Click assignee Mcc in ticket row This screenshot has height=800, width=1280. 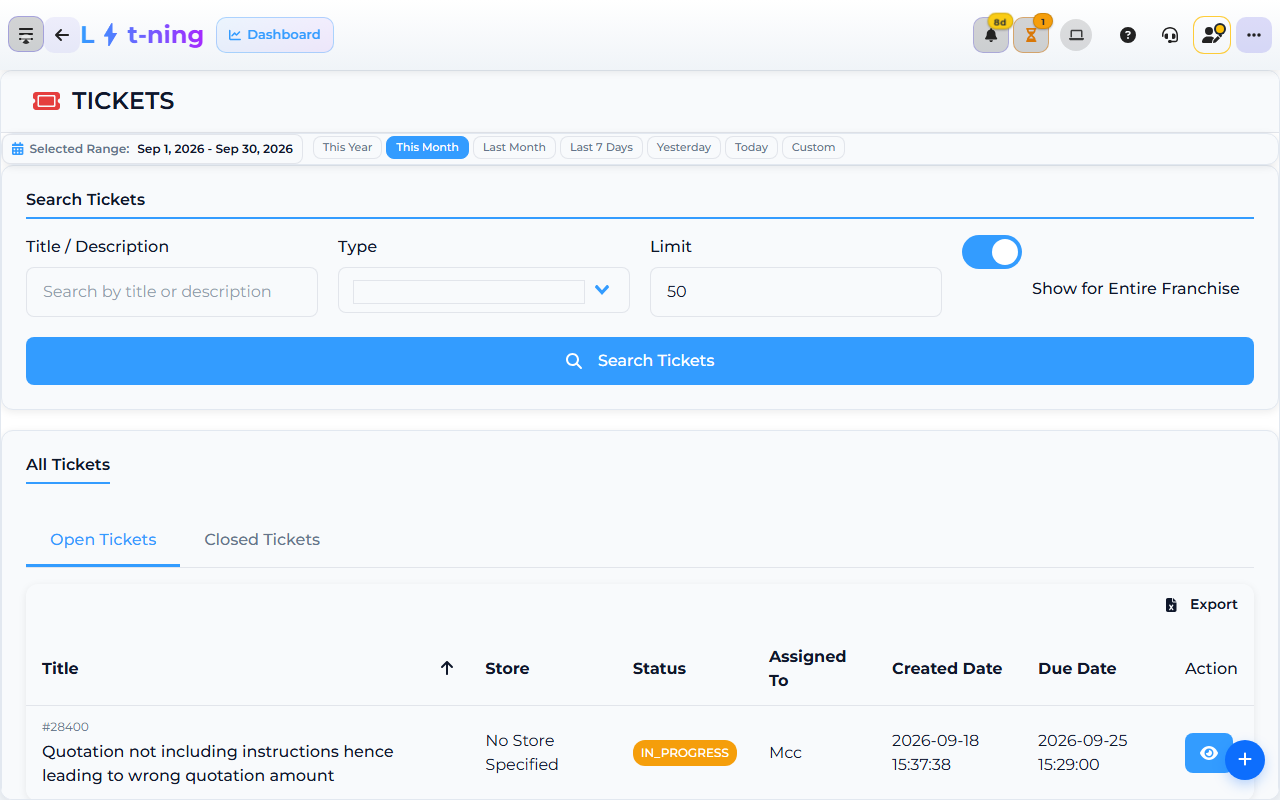[x=785, y=753]
